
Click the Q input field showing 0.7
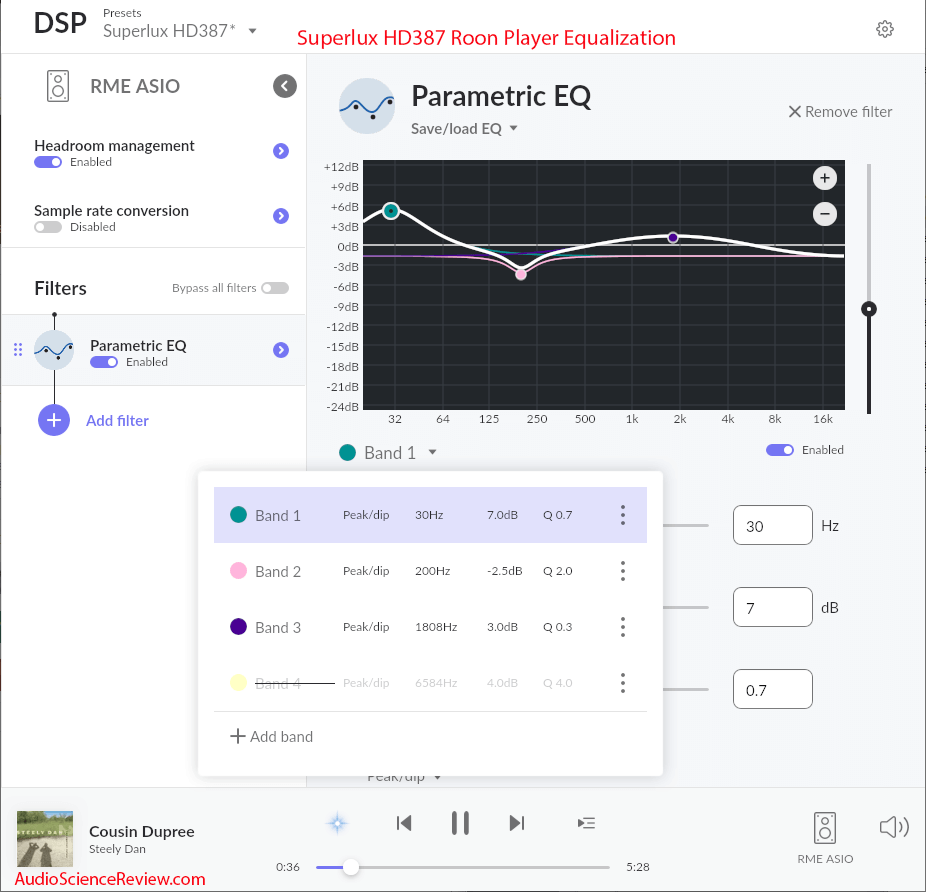[772, 689]
